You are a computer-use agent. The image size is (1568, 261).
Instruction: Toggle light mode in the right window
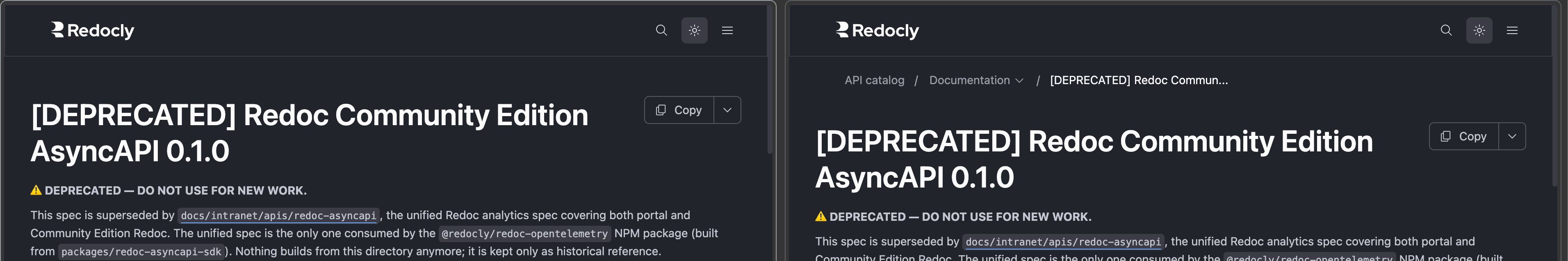(1479, 30)
